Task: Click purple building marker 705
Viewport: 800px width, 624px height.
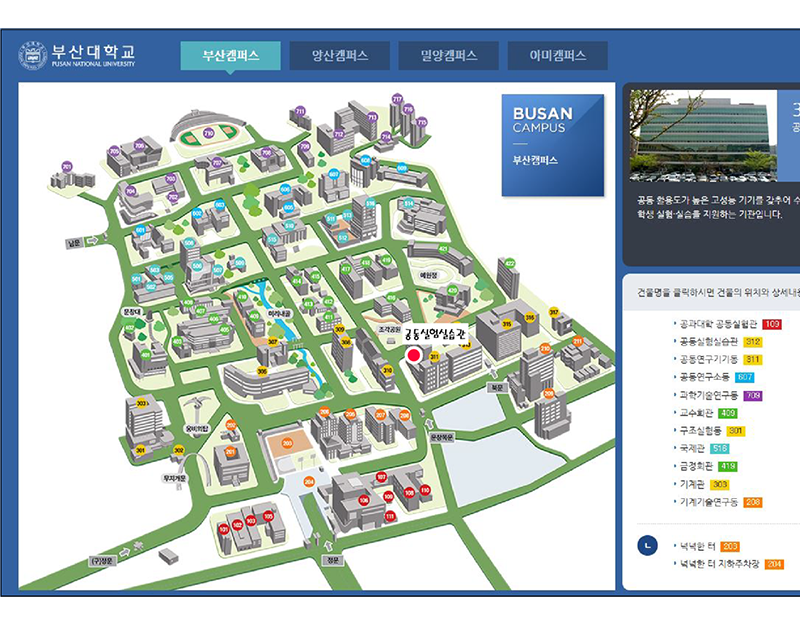Action: pyautogui.click(x=114, y=151)
